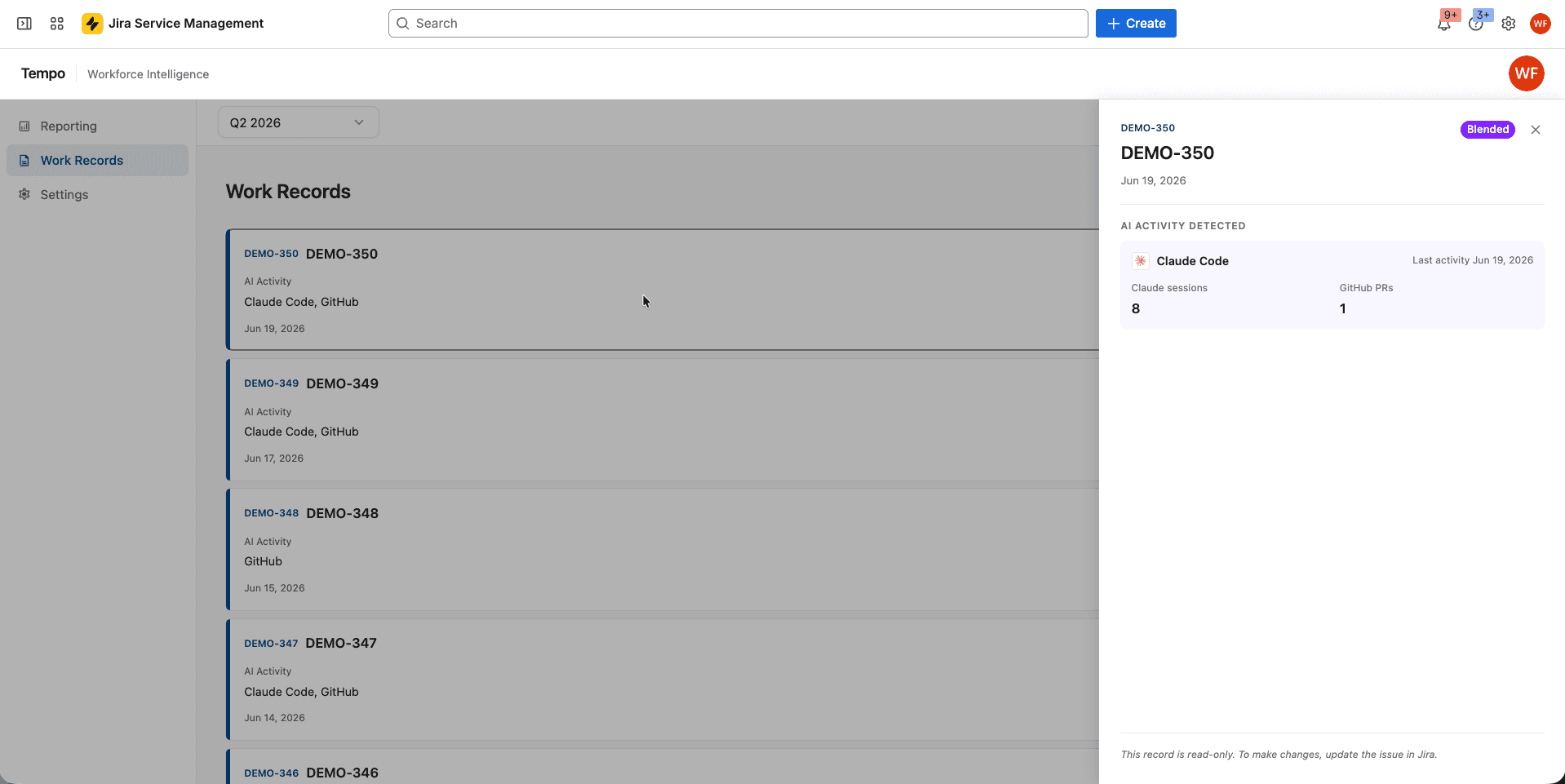Image resolution: width=1565 pixels, height=784 pixels.
Task: Focus the Search input field
Action: tap(738, 24)
